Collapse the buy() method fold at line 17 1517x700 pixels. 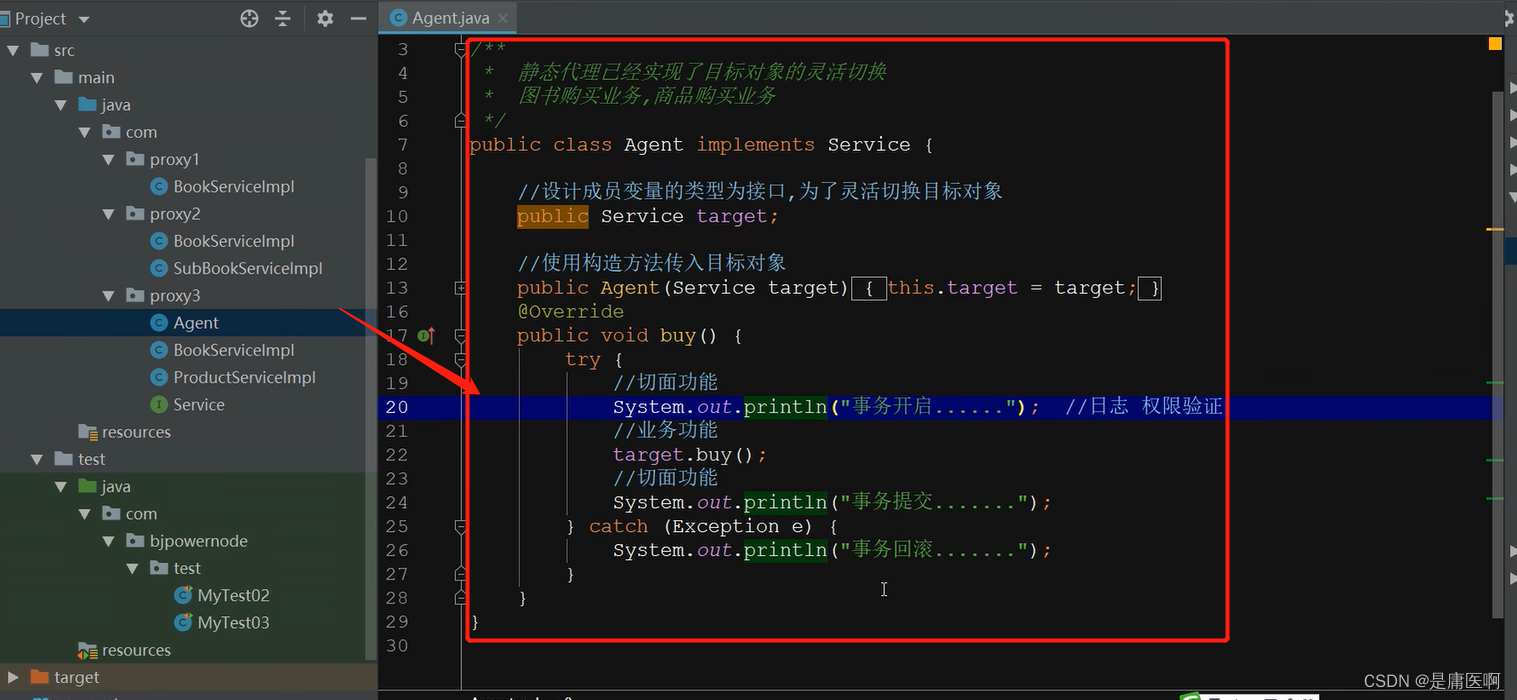[x=461, y=336]
